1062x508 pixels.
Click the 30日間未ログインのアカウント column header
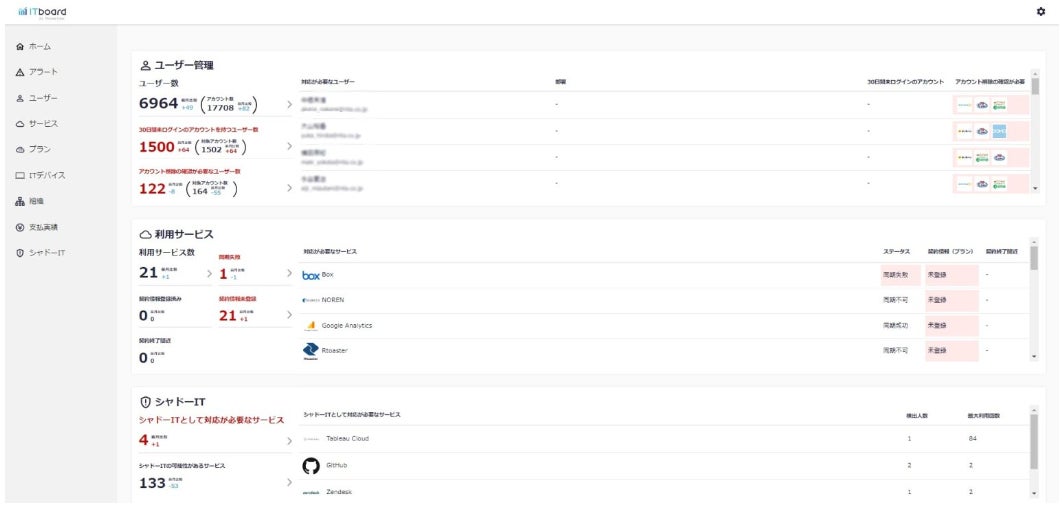906,82
